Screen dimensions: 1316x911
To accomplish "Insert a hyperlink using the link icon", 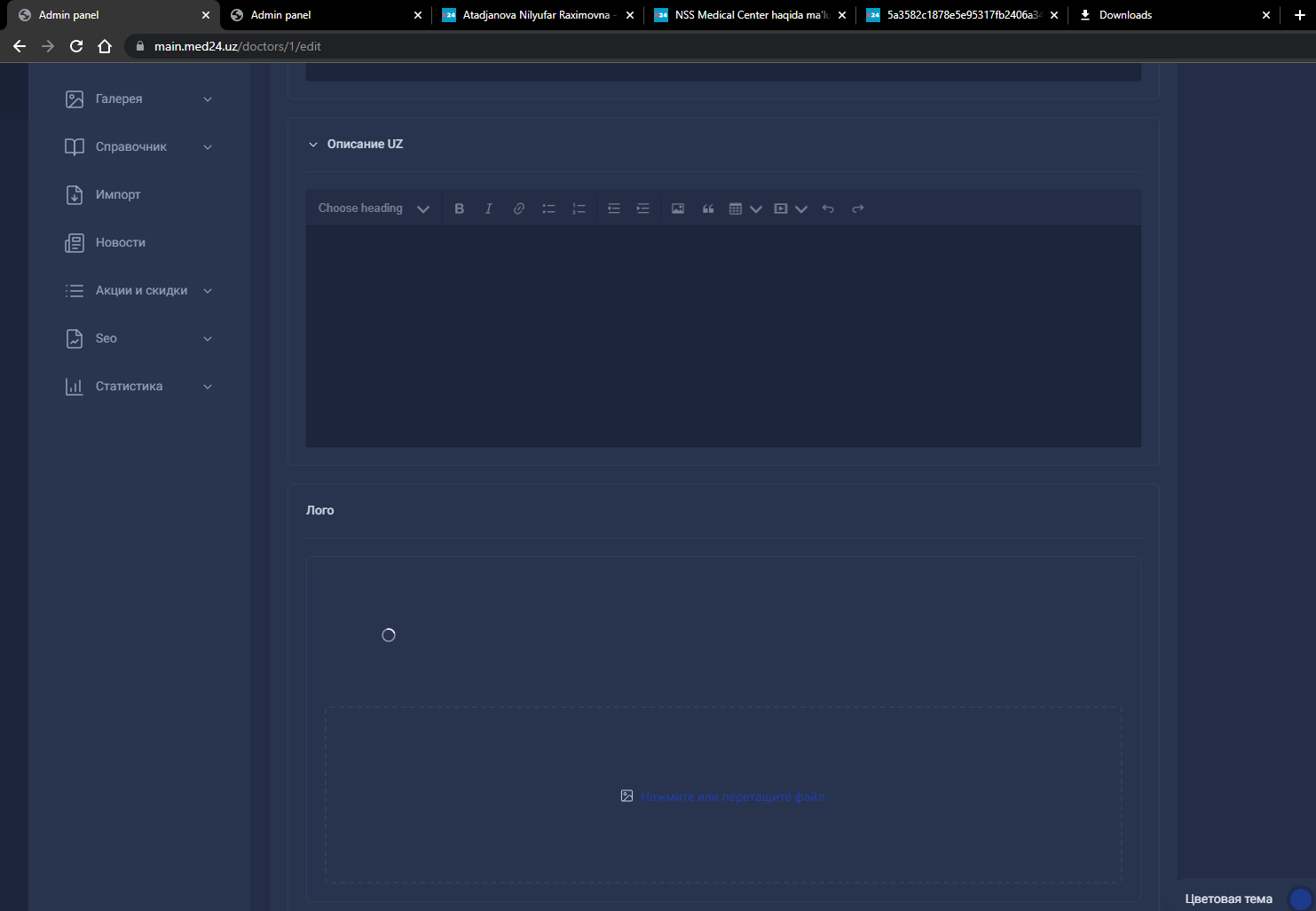I will [518, 208].
